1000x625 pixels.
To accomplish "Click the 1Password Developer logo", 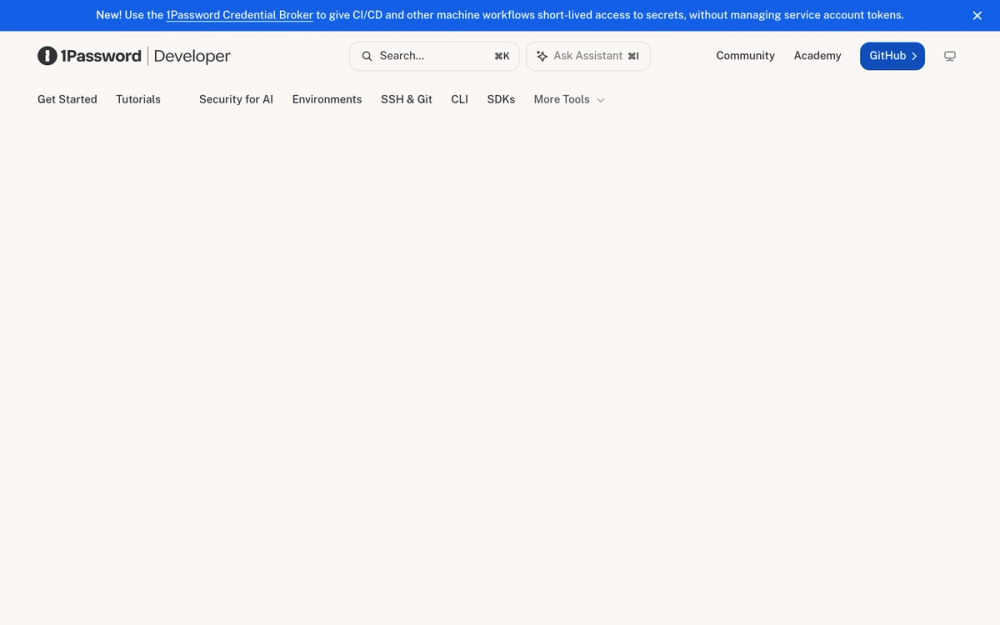I will tap(134, 56).
